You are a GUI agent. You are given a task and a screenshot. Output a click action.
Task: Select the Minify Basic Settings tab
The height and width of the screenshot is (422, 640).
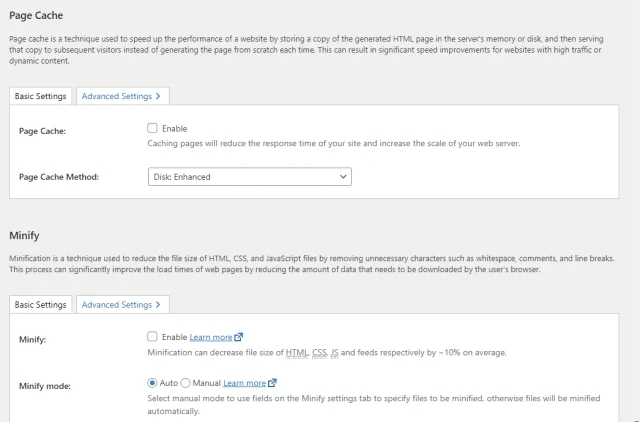(41, 304)
